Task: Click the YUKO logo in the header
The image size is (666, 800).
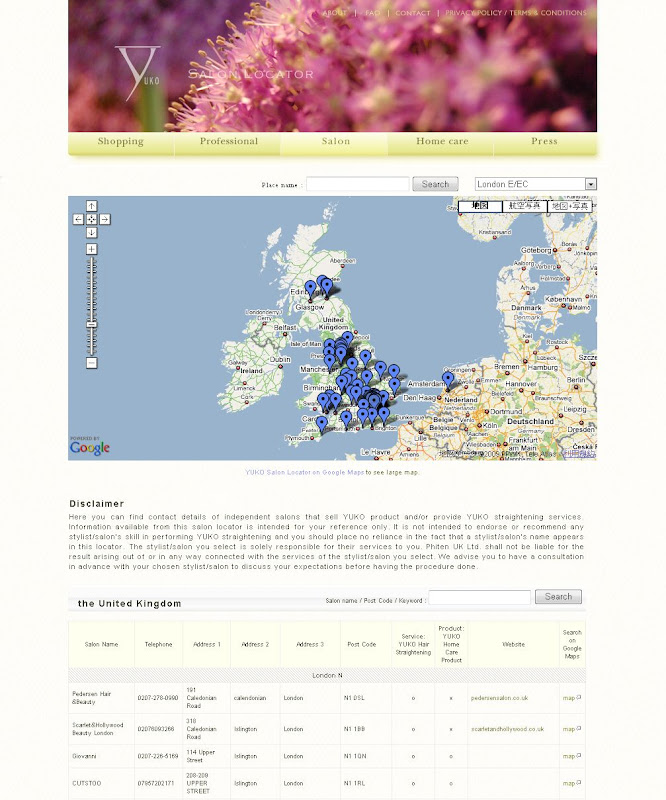Action: [x=138, y=73]
